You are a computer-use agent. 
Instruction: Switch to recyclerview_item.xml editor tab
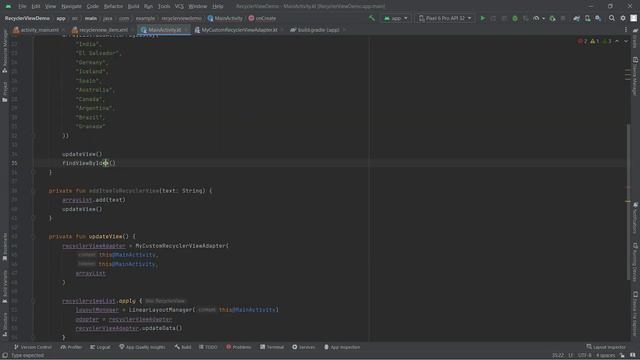(x=100, y=30)
